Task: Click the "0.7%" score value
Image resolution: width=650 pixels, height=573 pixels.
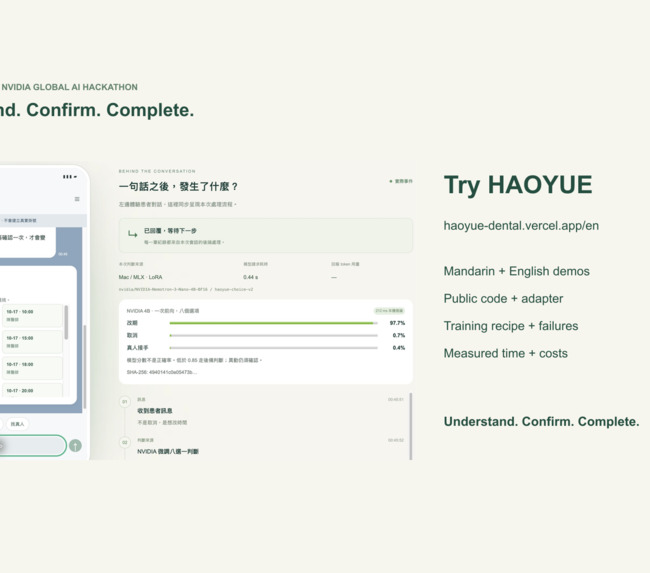Action: (x=399, y=335)
